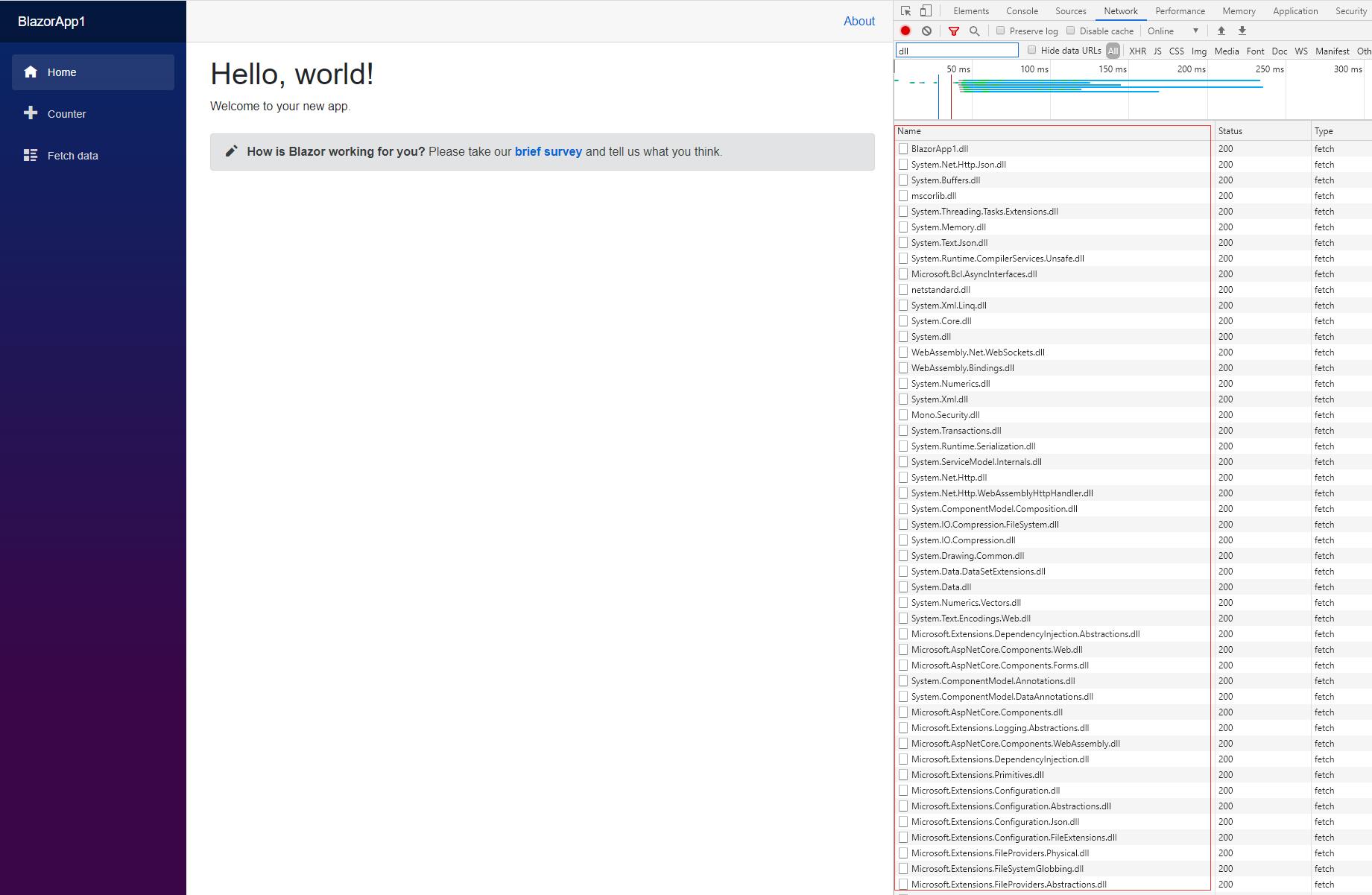Click the export HAR download arrow icon
This screenshot has height=895, width=1372.
click(x=1242, y=31)
